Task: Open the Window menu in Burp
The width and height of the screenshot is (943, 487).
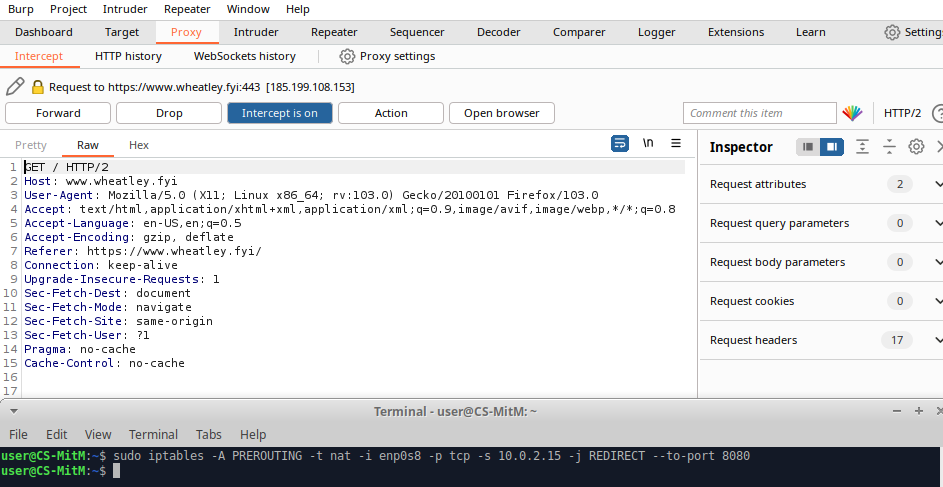Action: pos(248,9)
